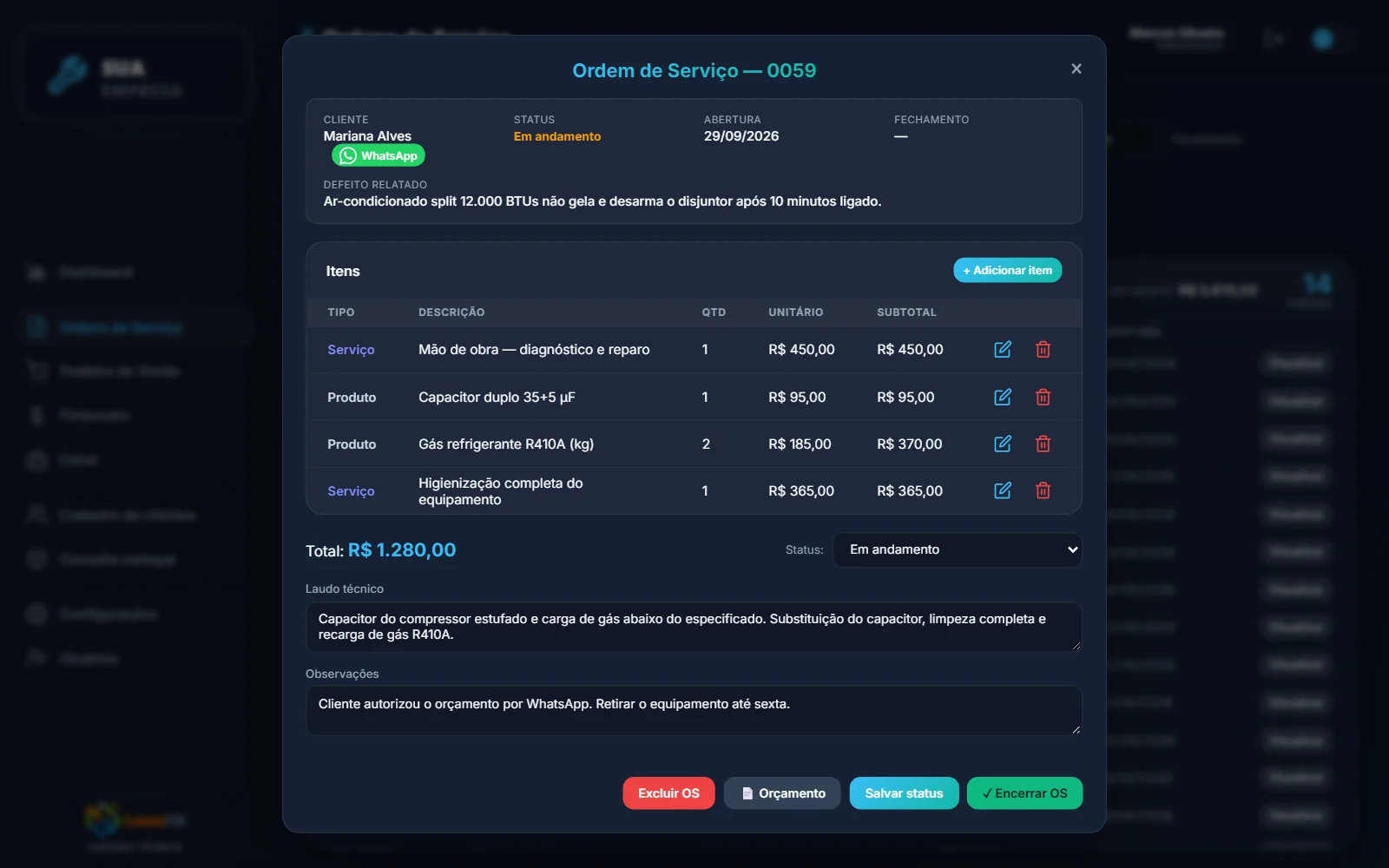This screenshot has width=1389, height=868.
Task: Click the QTD column header
Action: (x=714, y=312)
